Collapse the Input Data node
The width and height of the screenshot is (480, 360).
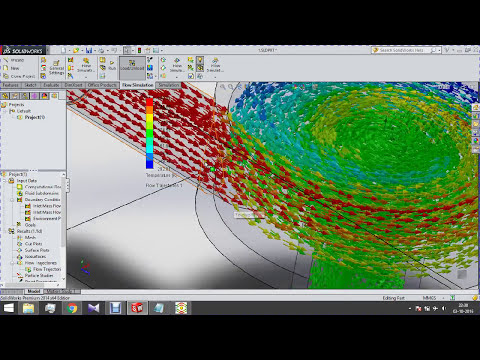point(5,181)
